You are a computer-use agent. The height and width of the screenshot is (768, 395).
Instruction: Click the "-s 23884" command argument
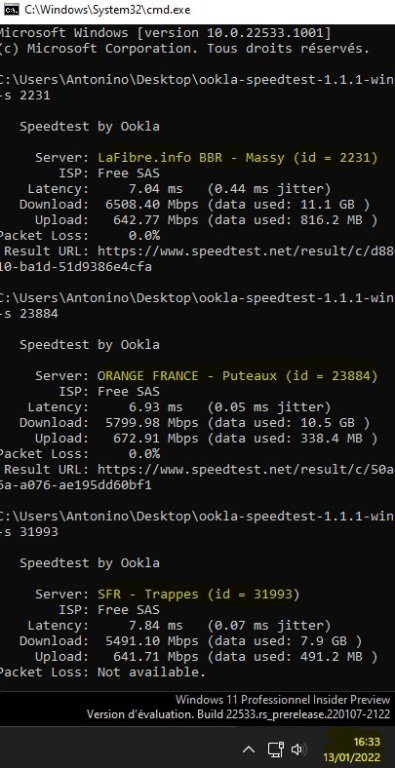point(29,314)
